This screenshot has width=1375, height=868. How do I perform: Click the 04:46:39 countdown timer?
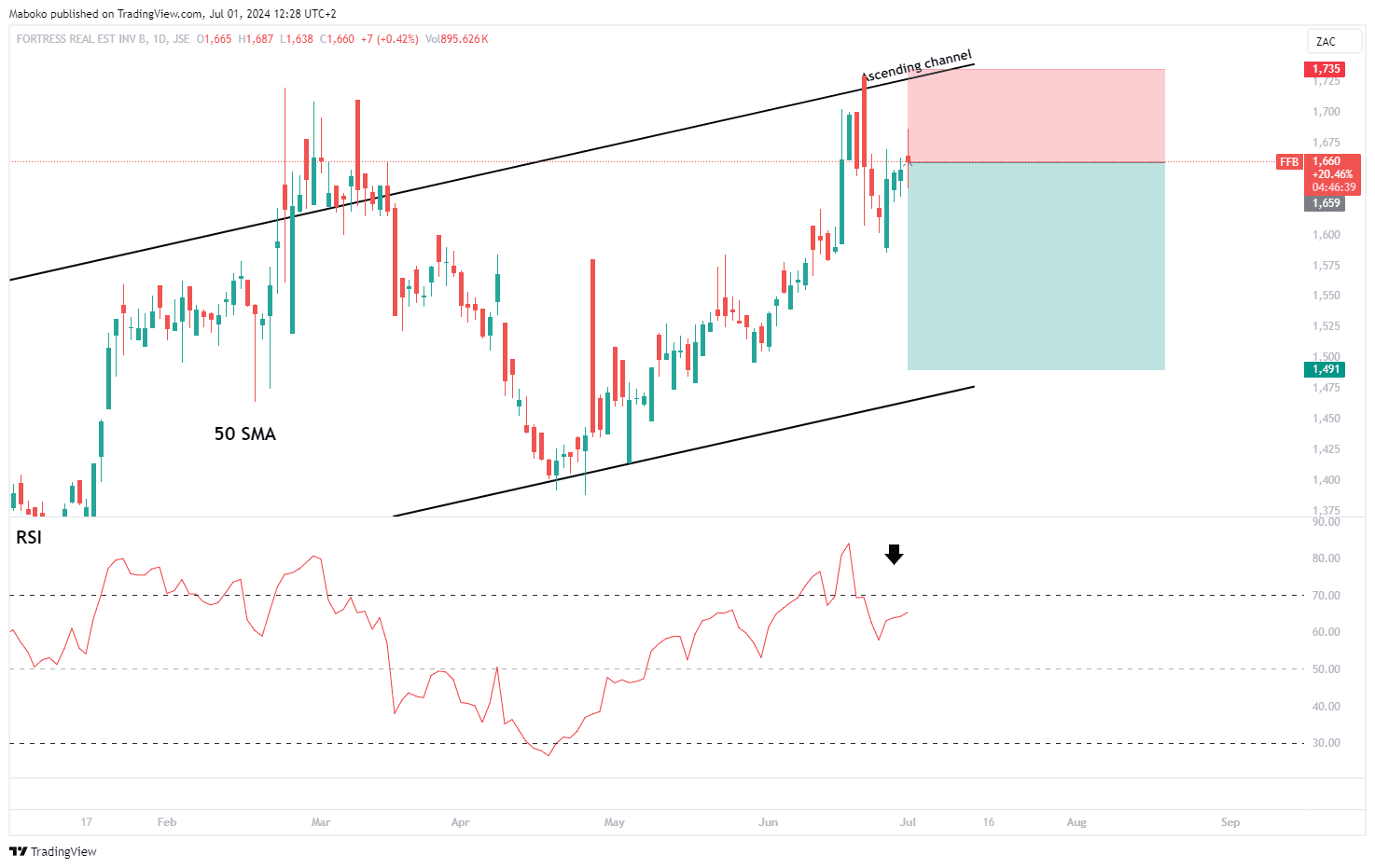1334,187
